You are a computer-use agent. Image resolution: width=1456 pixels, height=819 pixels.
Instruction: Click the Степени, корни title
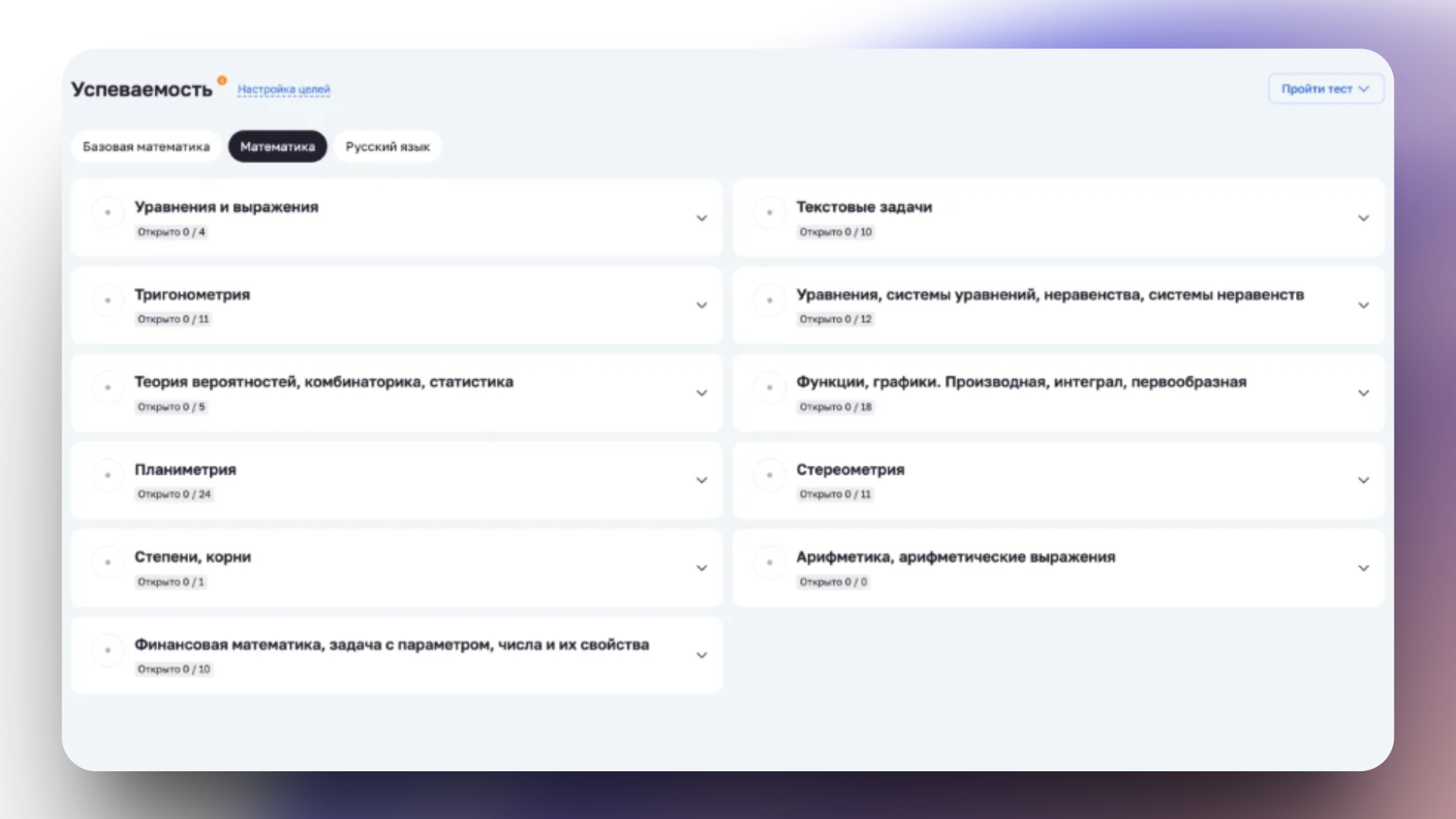(193, 557)
